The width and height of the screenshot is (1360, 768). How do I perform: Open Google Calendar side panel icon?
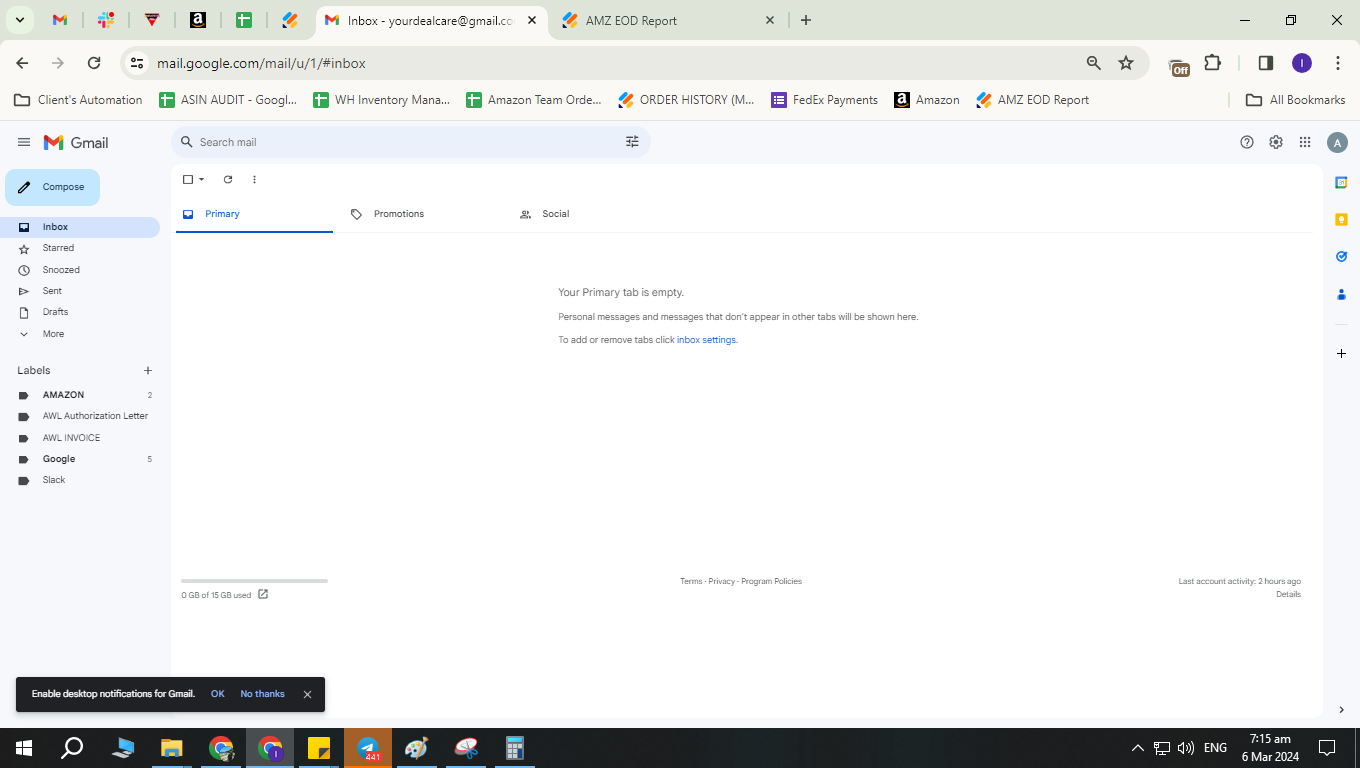click(1341, 182)
